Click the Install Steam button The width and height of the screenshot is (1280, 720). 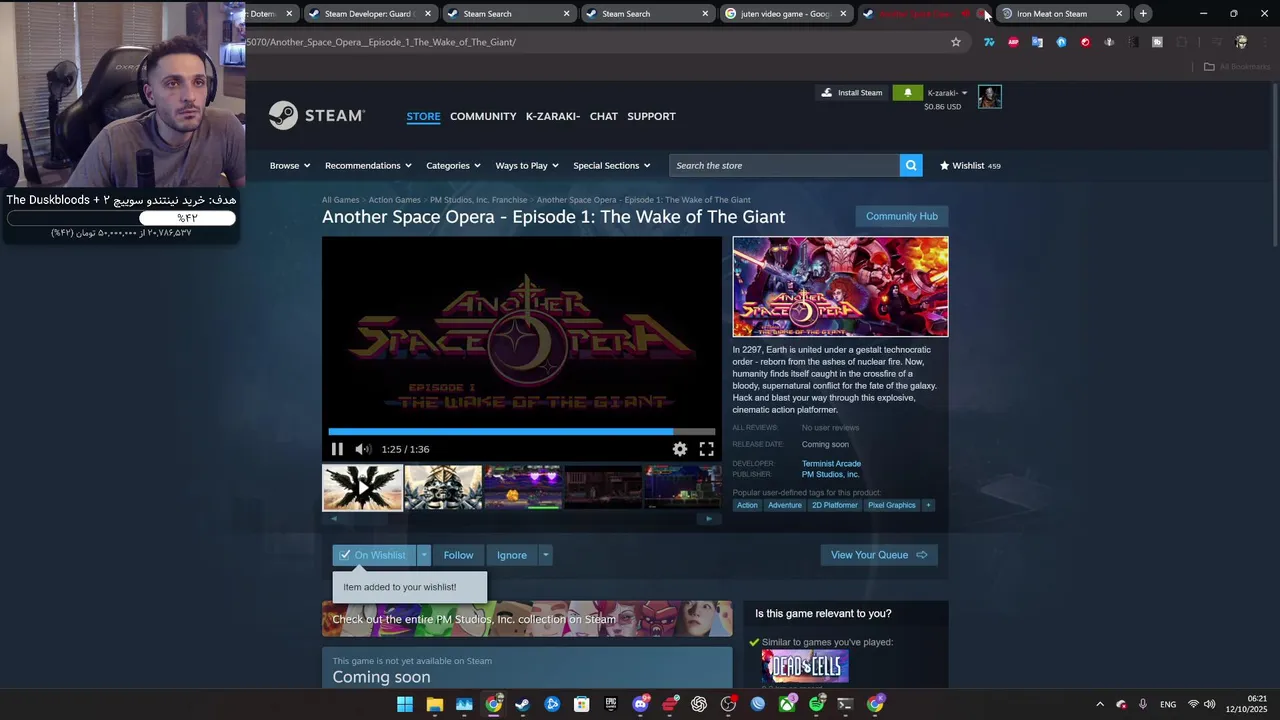[852, 92]
